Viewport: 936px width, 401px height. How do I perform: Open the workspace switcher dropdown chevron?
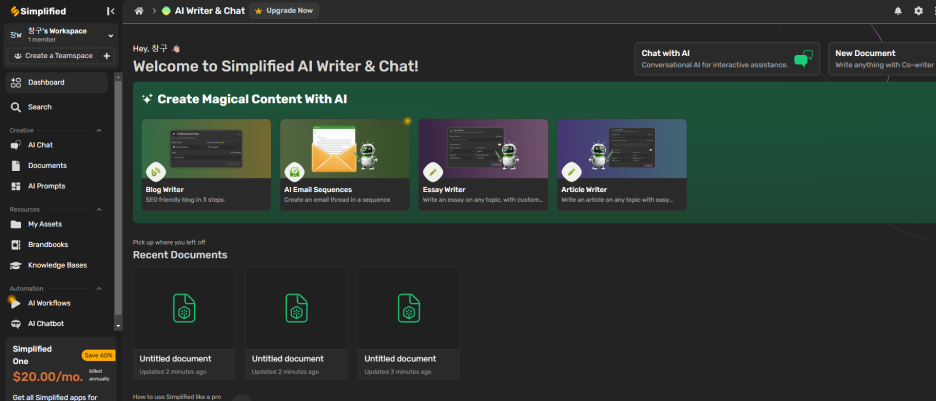(x=110, y=36)
